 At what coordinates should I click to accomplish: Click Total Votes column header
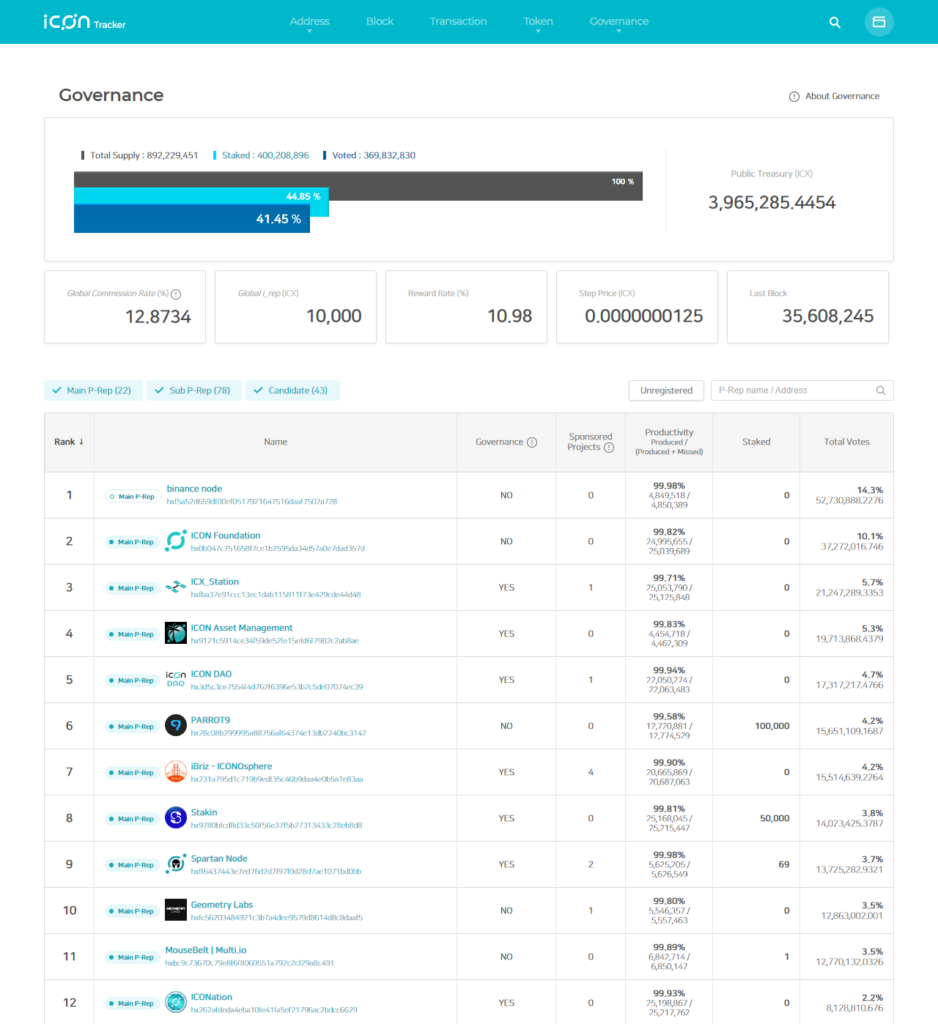(x=847, y=442)
